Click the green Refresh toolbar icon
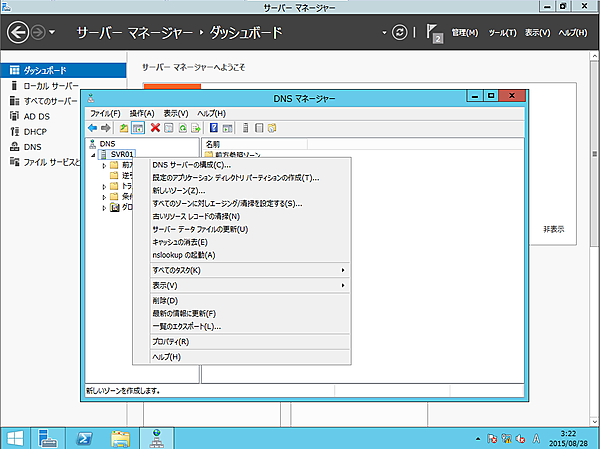This screenshot has height=449, width=600. (x=183, y=128)
